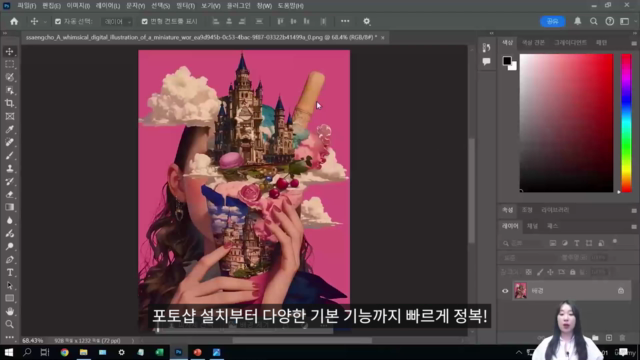Pick a color in the color field
This screenshot has width=640, height=360.
[566, 123]
